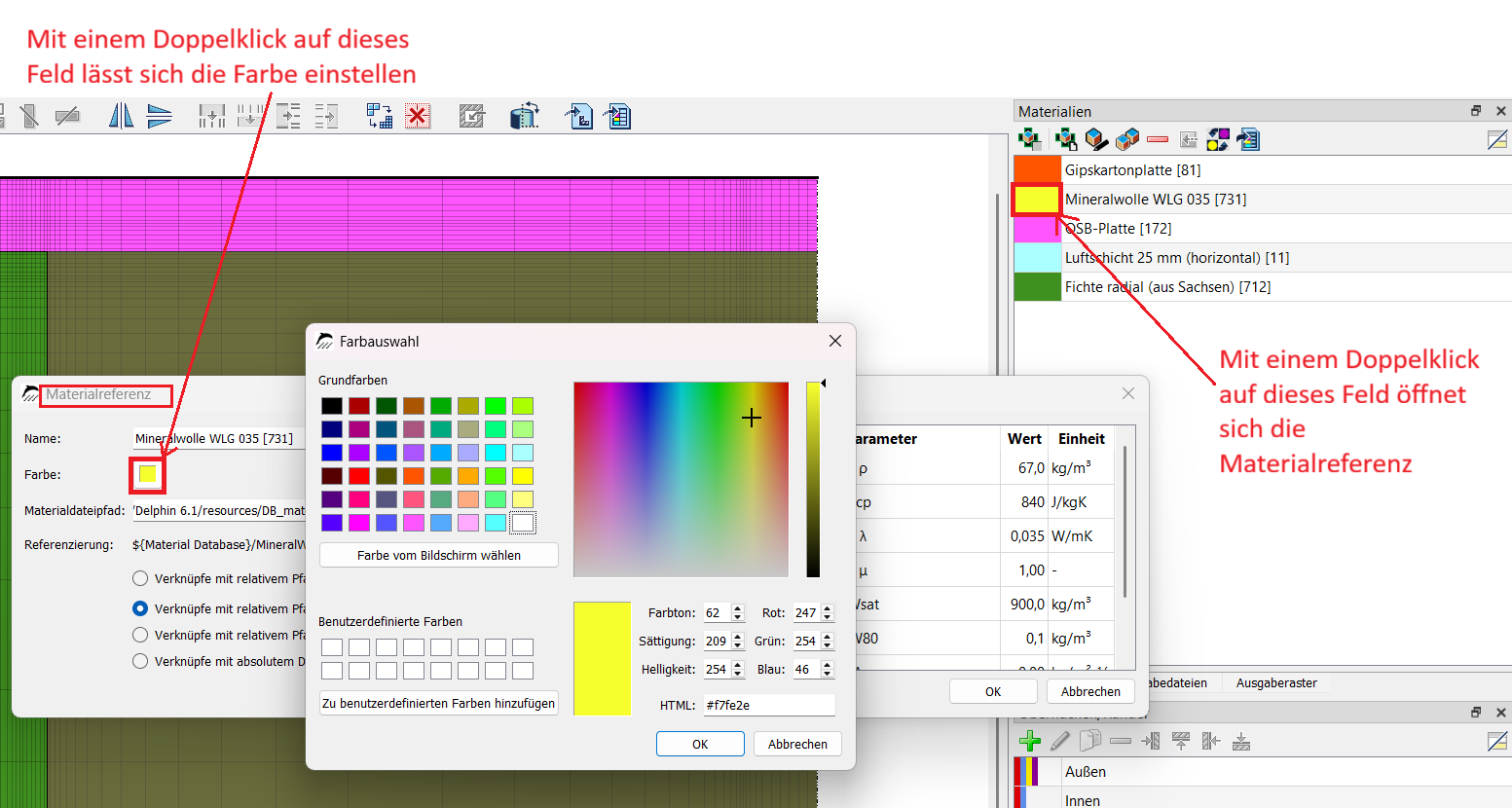Select 'Fichte radial (aus Sachsen) [712]' material row
This screenshot has width=1512, height=808.
point(1263,287)
